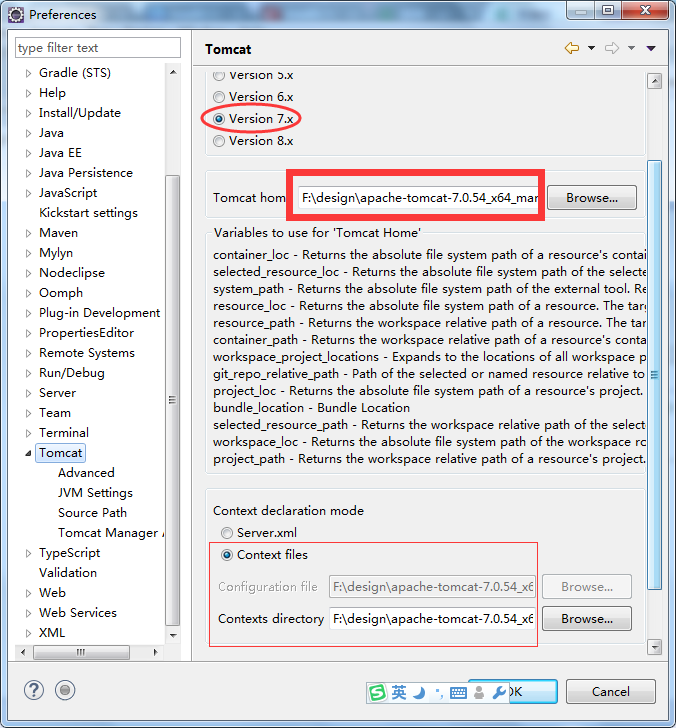Viewport: 676px width, 728px height.
Task: Open Source Path preferences page
Action: point(92,513)
